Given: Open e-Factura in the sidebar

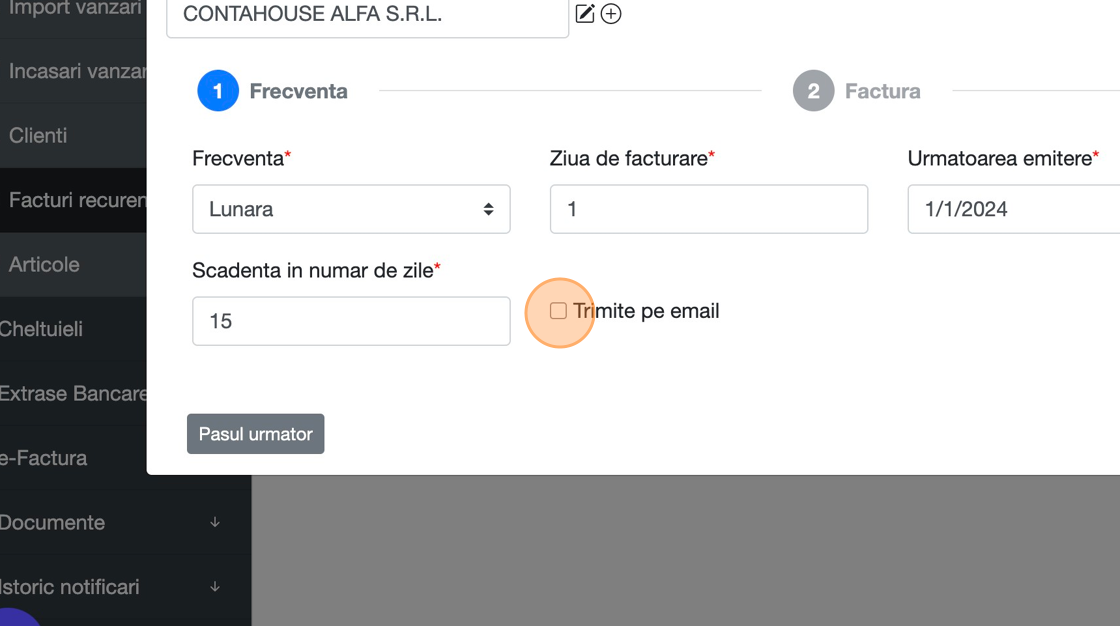Looking at the screenshot, I should [x=44, y=458].
